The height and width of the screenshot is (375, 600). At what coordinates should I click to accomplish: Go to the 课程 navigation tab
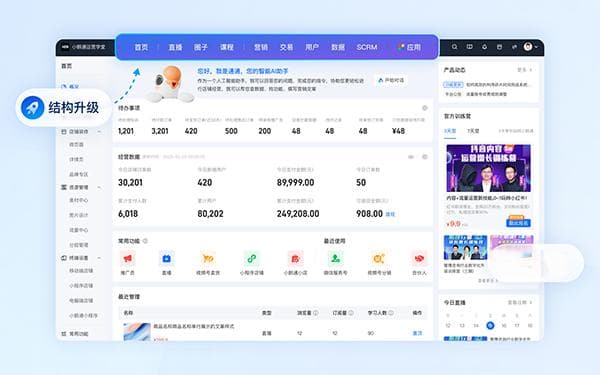pos(227,47)
